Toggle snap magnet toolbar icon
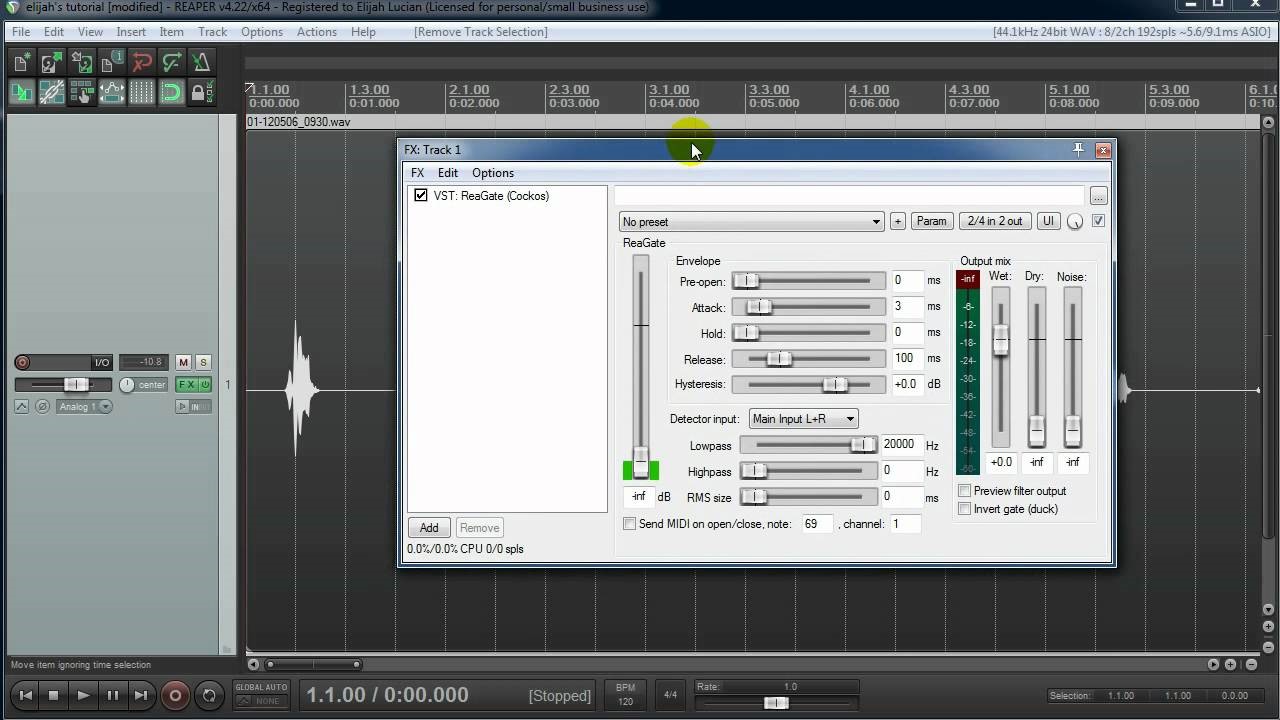This screenshot has width=1280, height=720. coord(172,93)
